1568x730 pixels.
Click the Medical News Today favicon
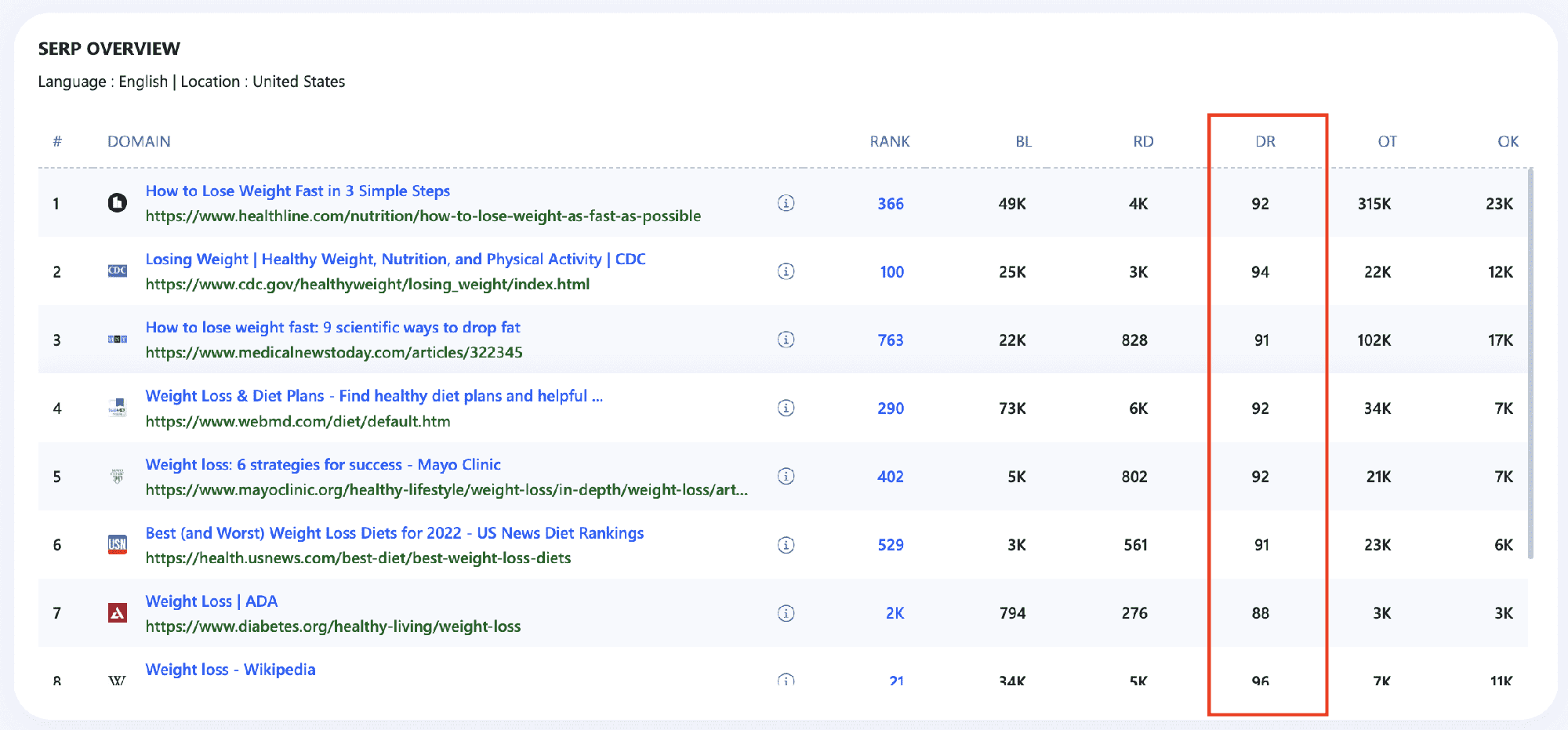[118, 340]
